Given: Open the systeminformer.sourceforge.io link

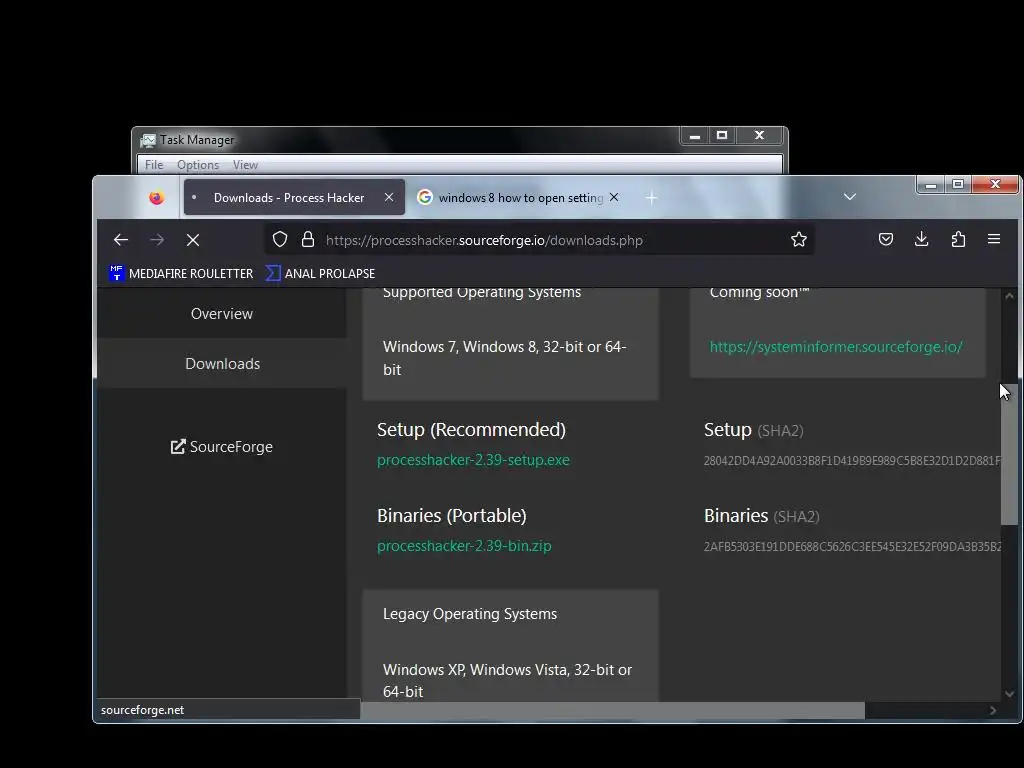Looking at the screenshot, I should click(836, 347).
